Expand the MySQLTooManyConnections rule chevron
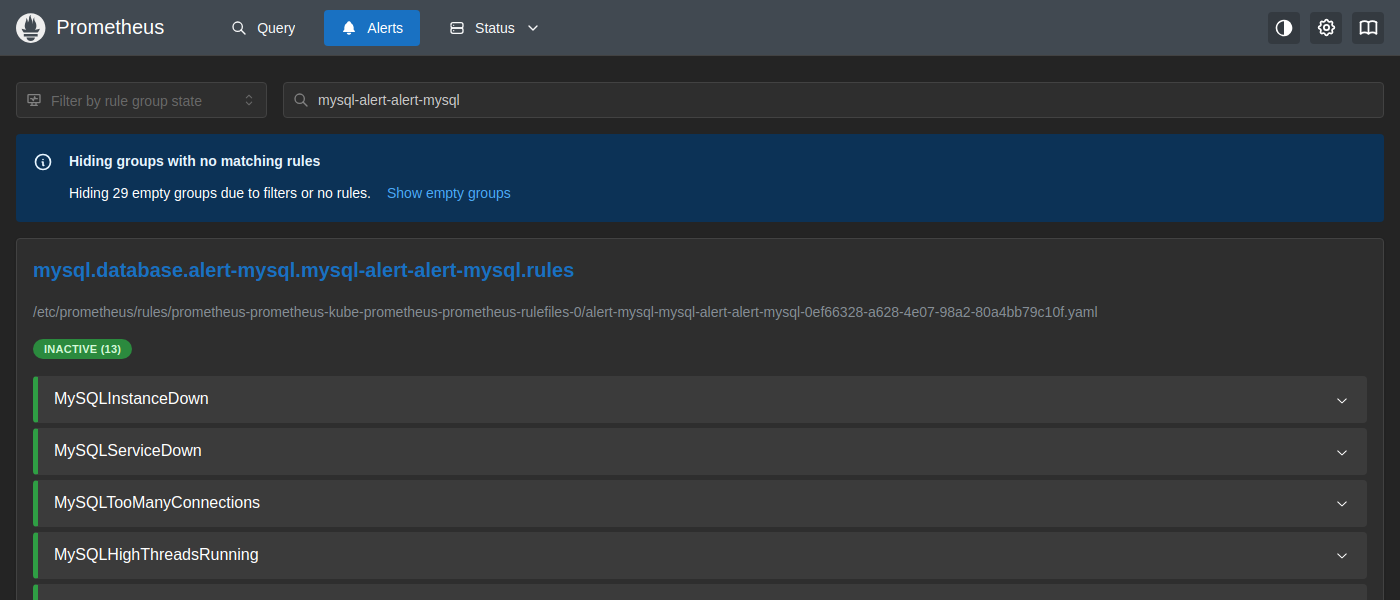Screen dimensions: 1400x600 coord(1342,504)
